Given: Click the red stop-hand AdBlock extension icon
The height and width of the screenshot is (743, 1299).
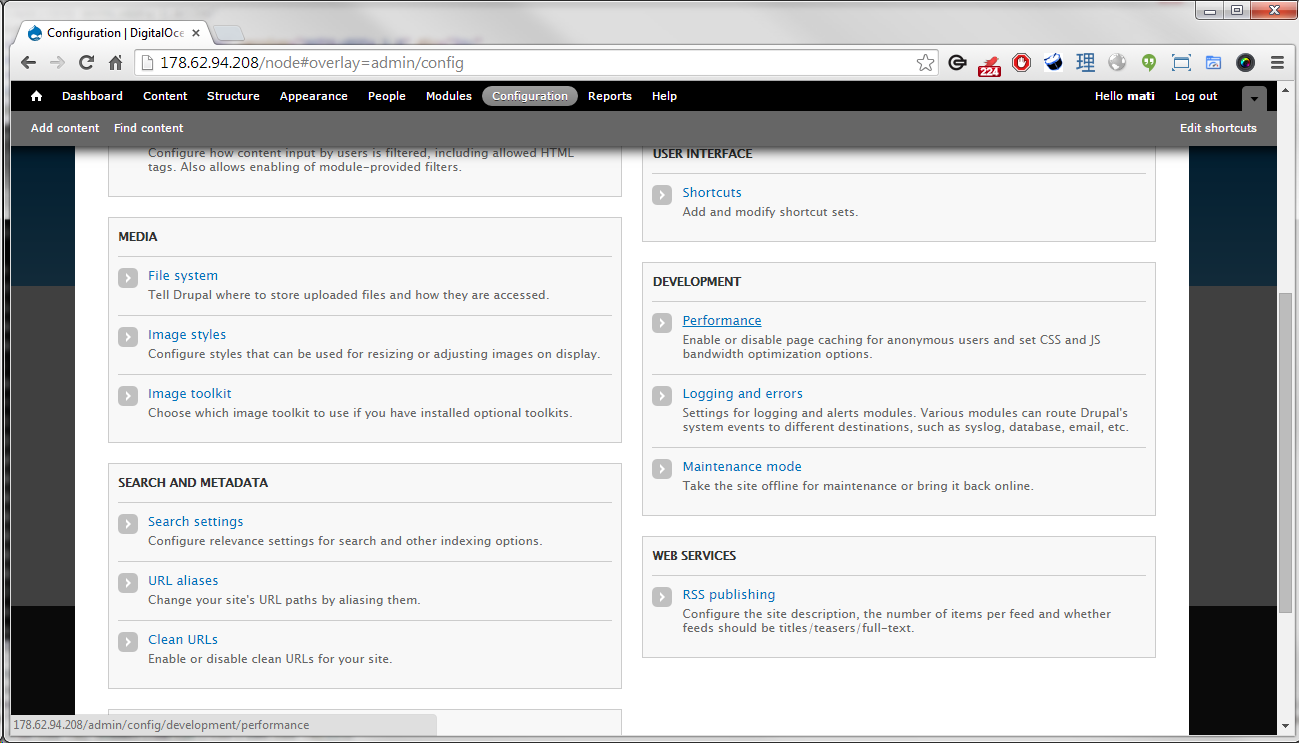Looking at the screenshot, I should [x=1021, y=63].
